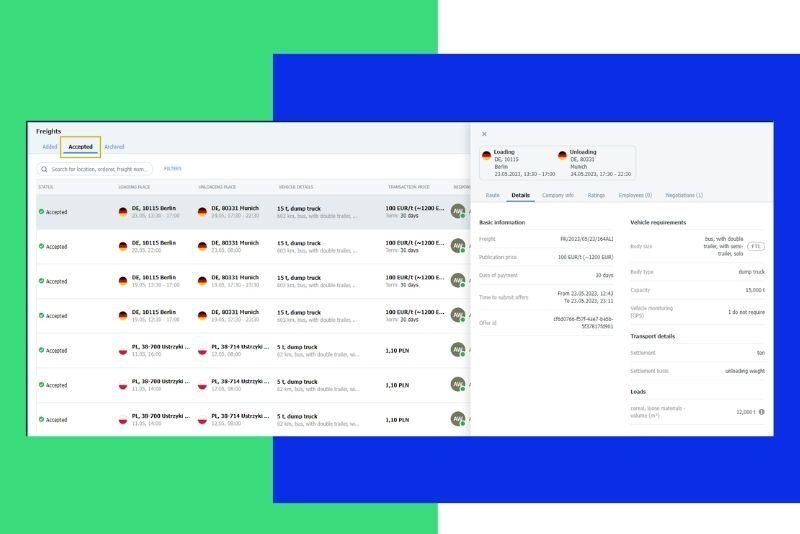This screenshot has width=800, height=534.
Task: Open the Route tab in the details panel
Action: (x=492, y=195)
